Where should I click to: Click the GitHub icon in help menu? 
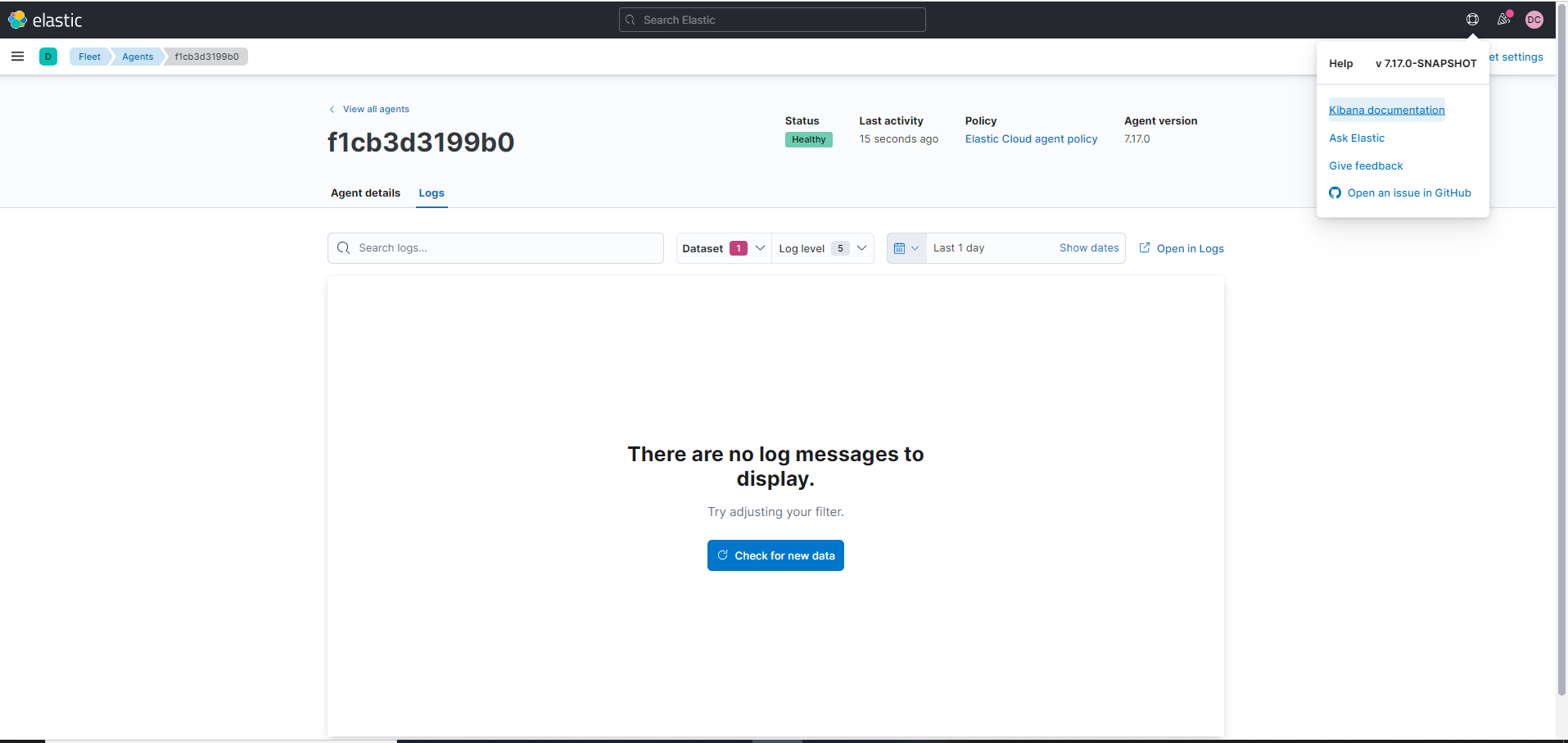[1335, 193]
